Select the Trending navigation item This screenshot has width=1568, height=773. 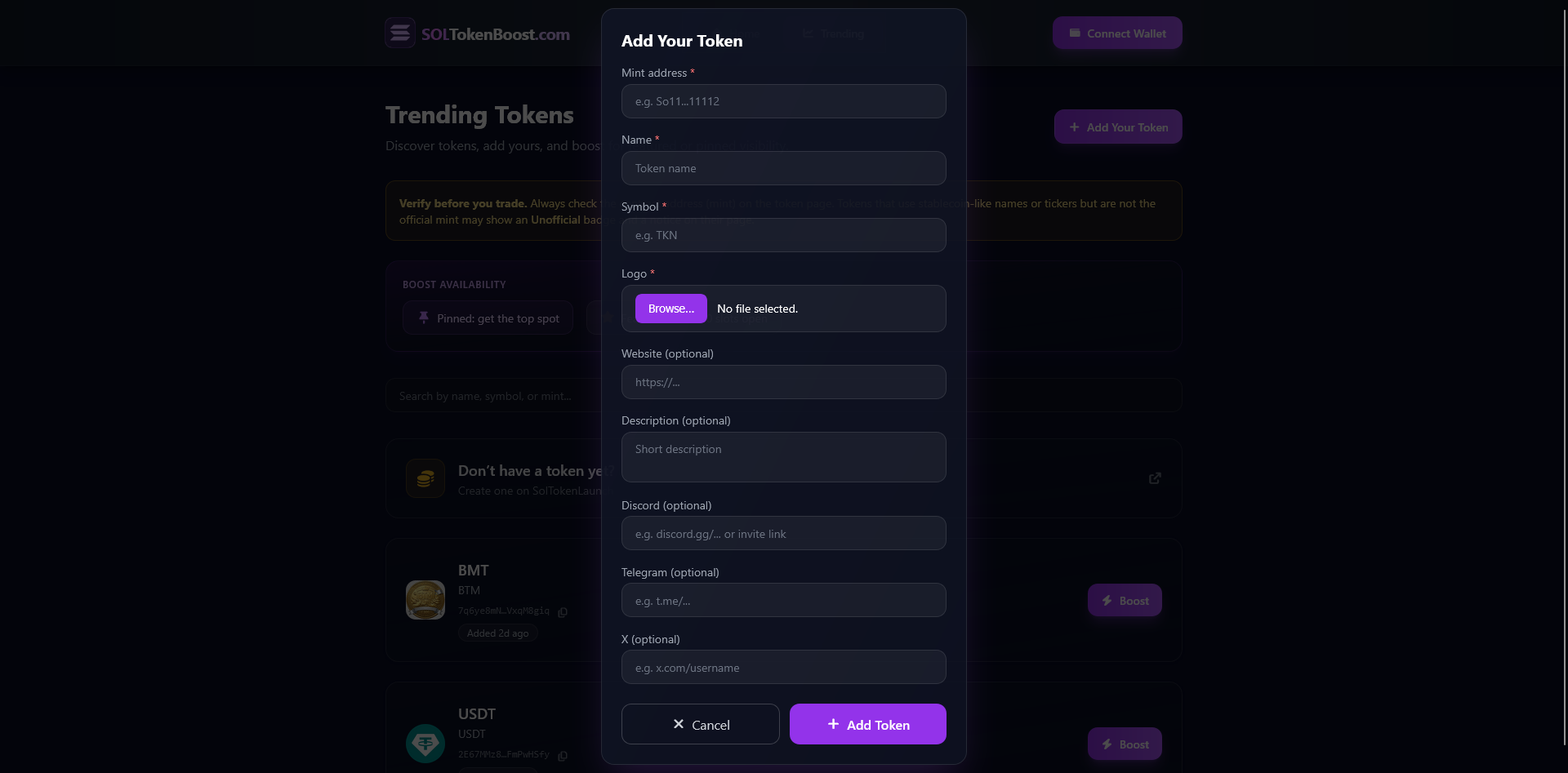tap(833, 33)
